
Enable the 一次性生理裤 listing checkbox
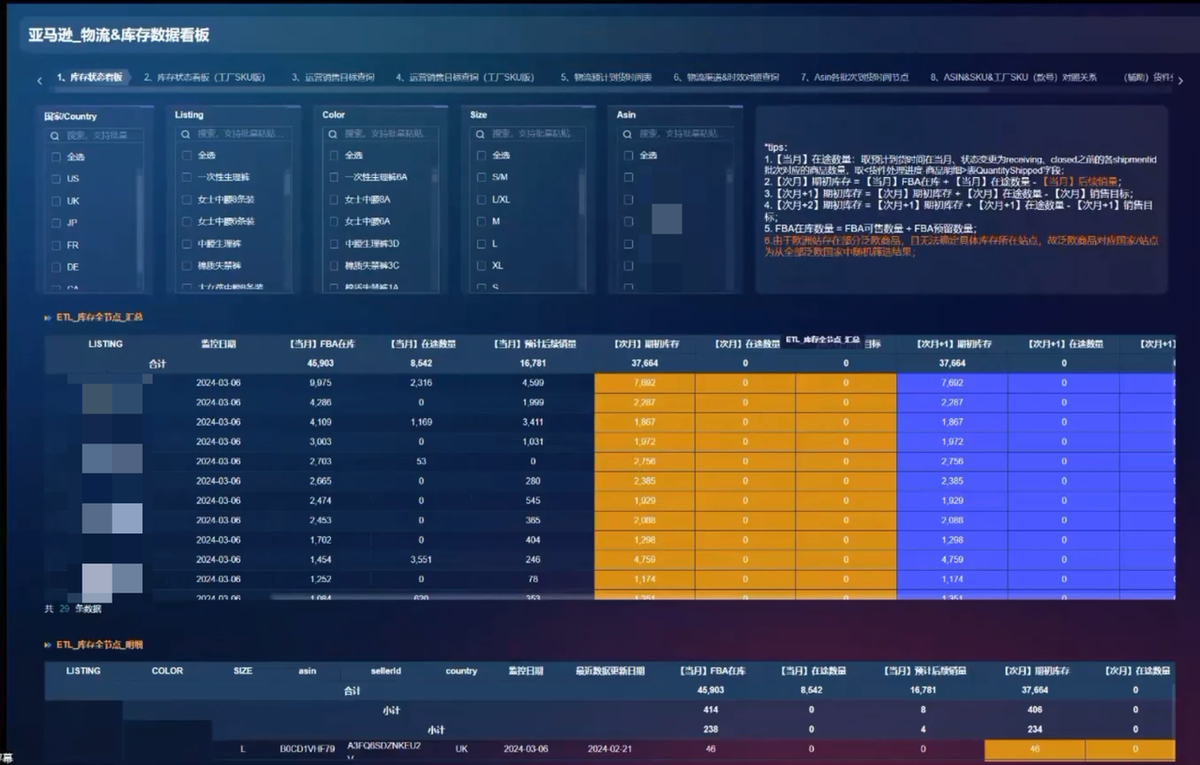tap(187, 177)
